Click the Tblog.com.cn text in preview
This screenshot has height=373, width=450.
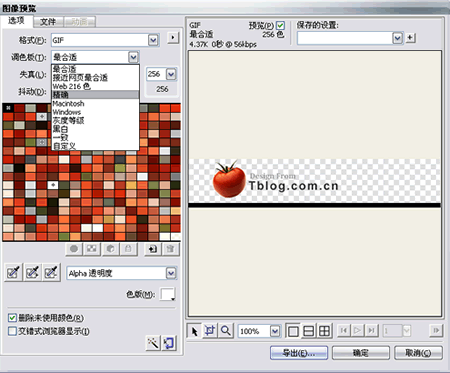294,186
